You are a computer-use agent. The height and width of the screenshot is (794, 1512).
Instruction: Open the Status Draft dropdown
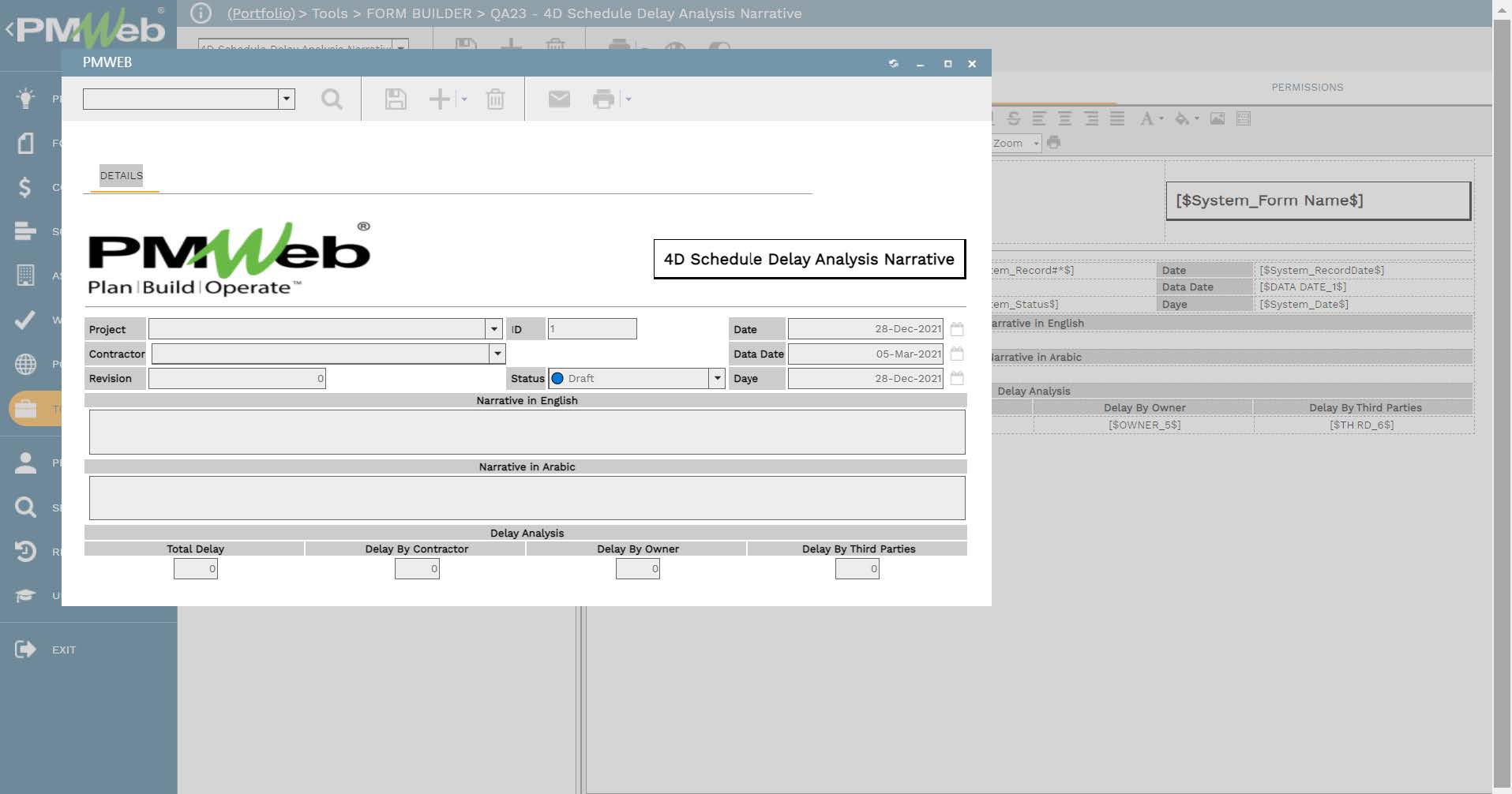click(717, 378)
